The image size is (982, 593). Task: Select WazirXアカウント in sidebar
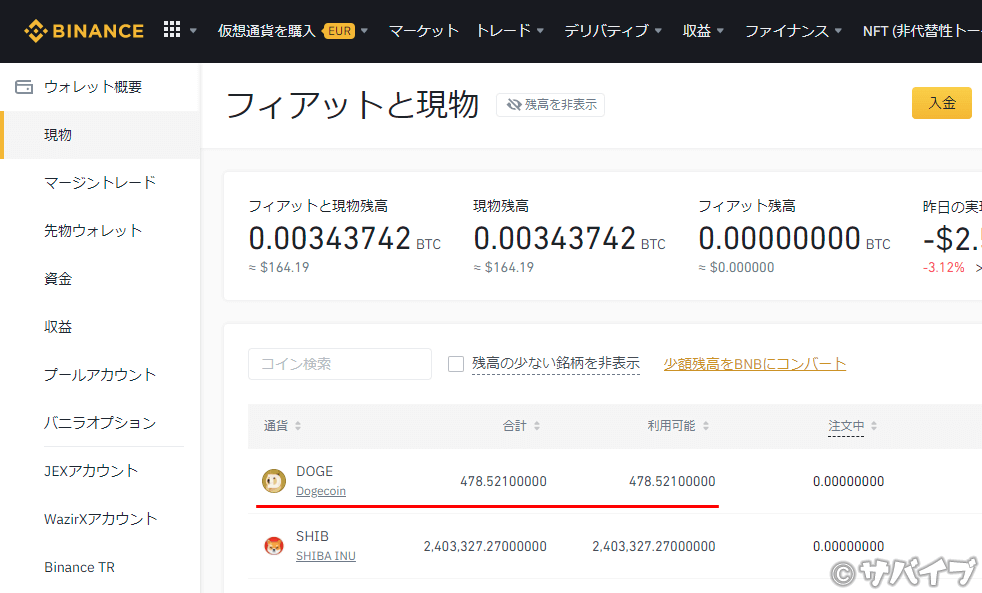click(101, 518)
